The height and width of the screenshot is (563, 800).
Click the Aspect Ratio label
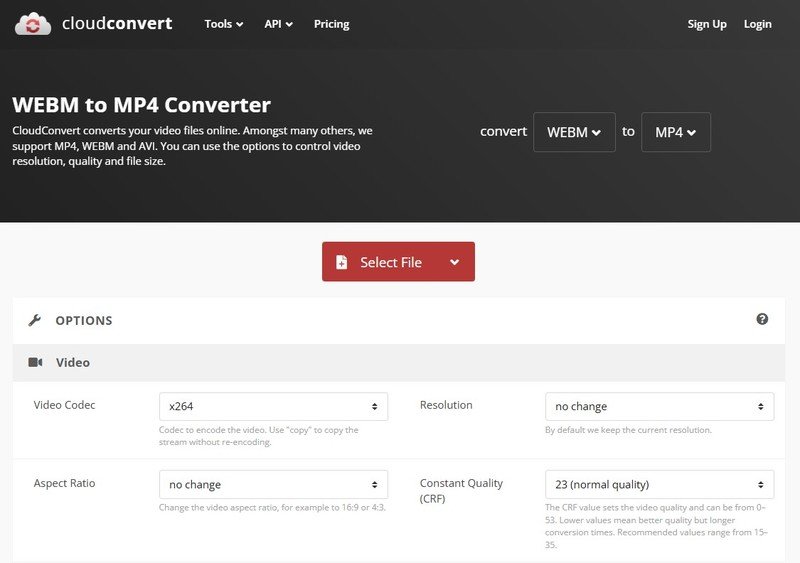point(64,483)
